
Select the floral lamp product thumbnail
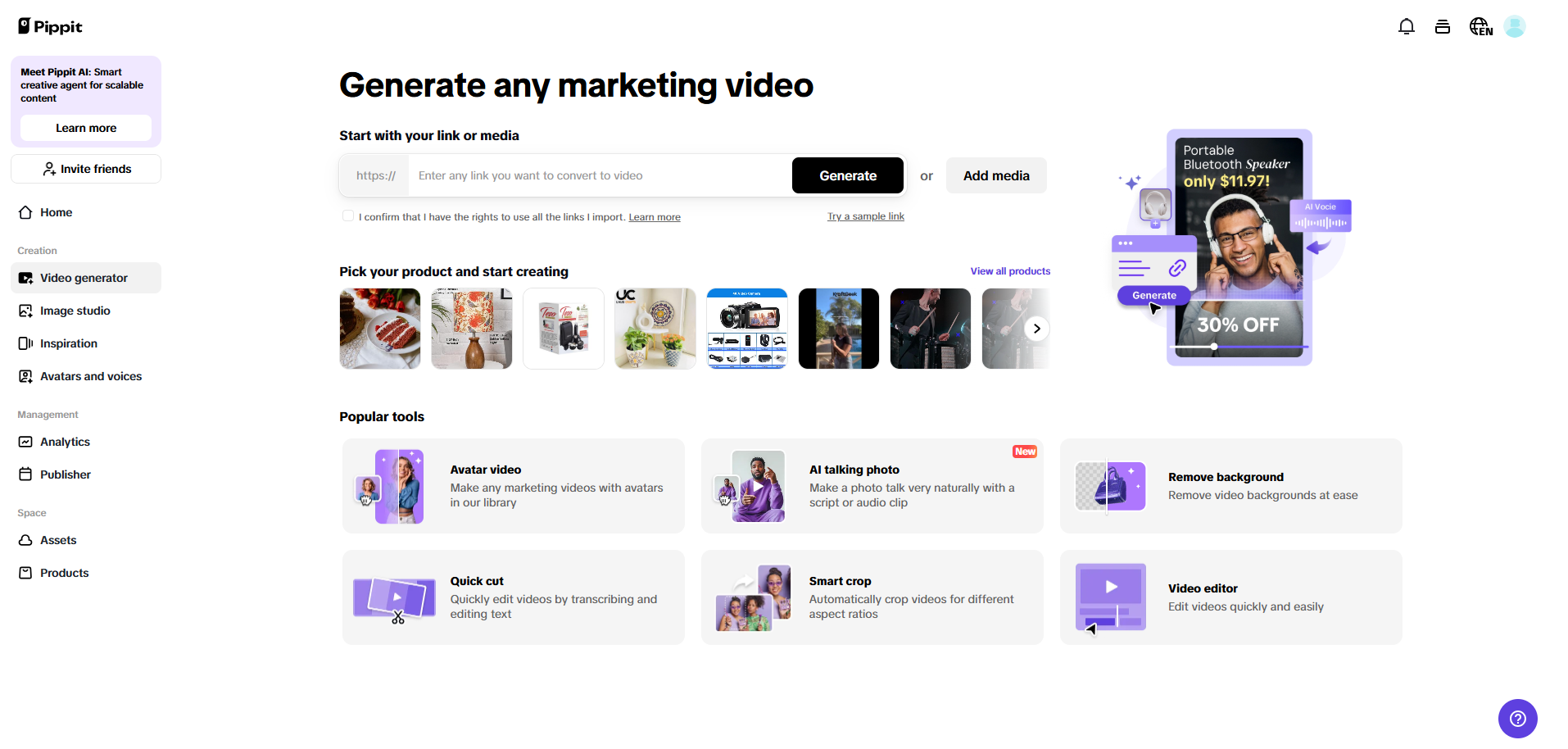(472, 329)
